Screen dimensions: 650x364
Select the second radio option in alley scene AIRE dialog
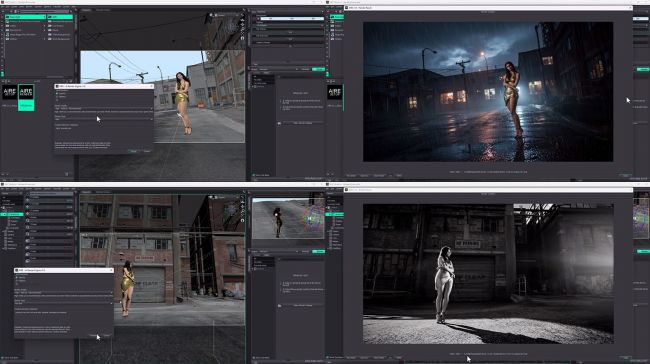click(x=17, y=281)
